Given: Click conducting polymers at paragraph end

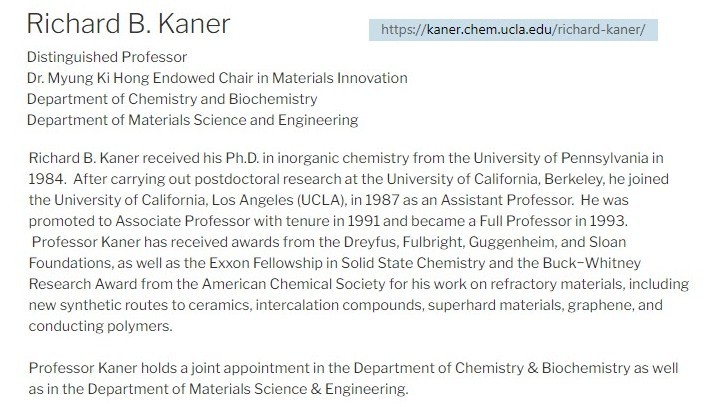Looking at the screenshot, I should tap(100, 326).
